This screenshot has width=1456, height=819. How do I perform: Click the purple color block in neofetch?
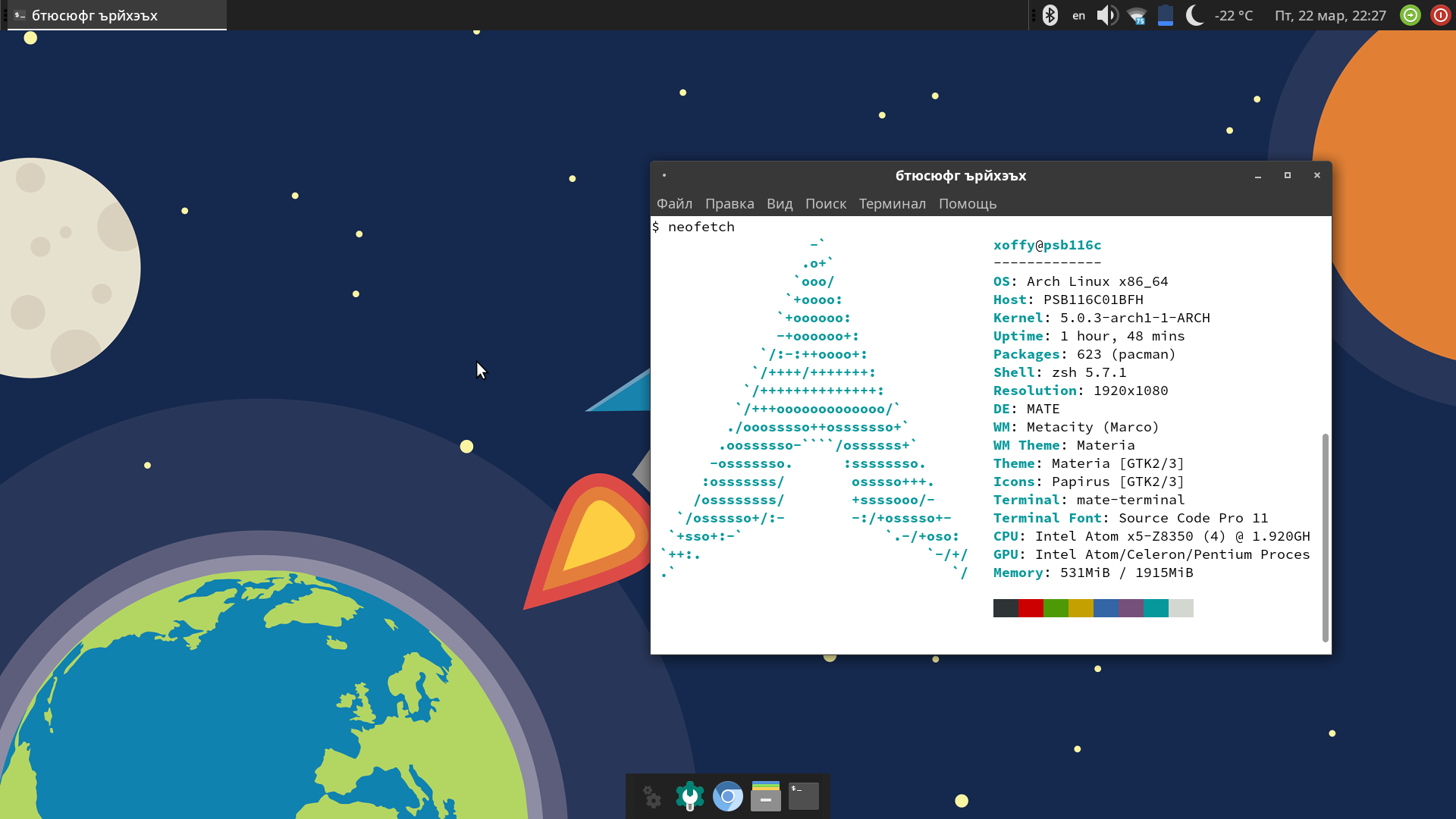1131,608
